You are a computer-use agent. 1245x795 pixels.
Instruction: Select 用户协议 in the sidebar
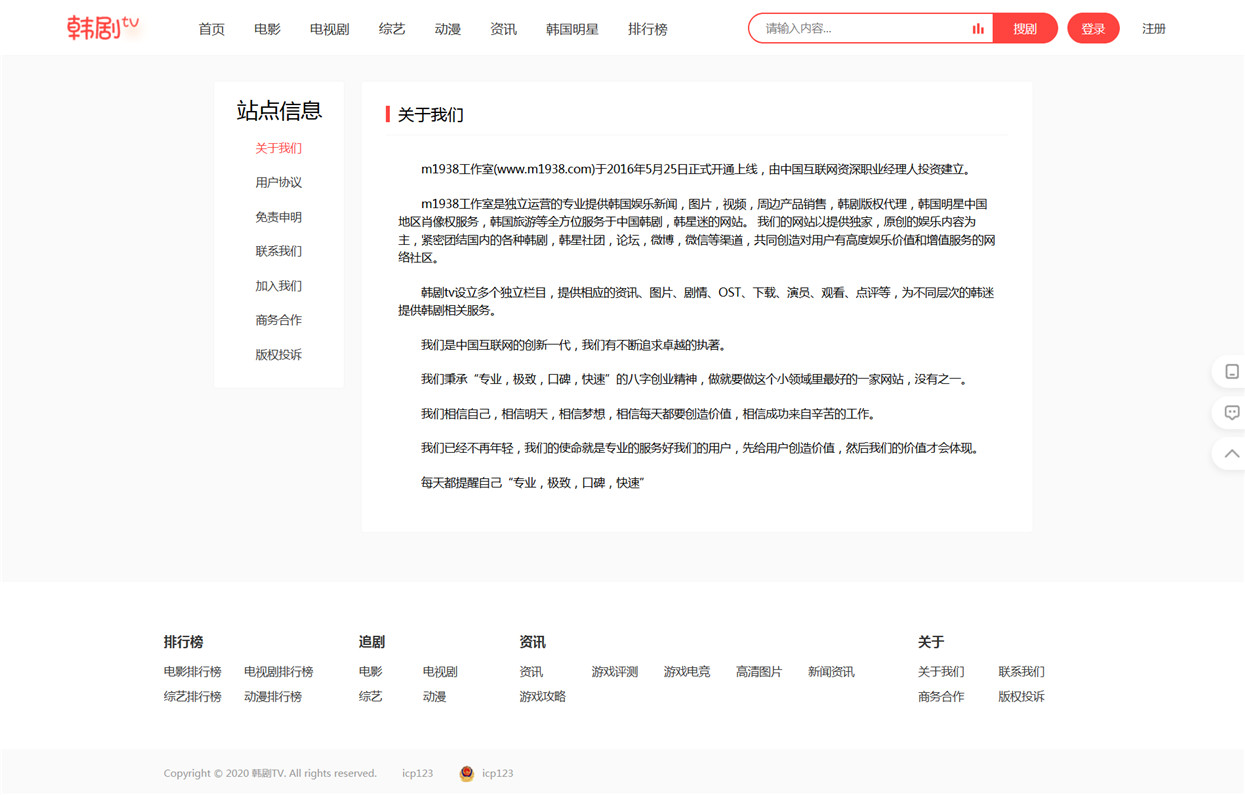(278, 183)
